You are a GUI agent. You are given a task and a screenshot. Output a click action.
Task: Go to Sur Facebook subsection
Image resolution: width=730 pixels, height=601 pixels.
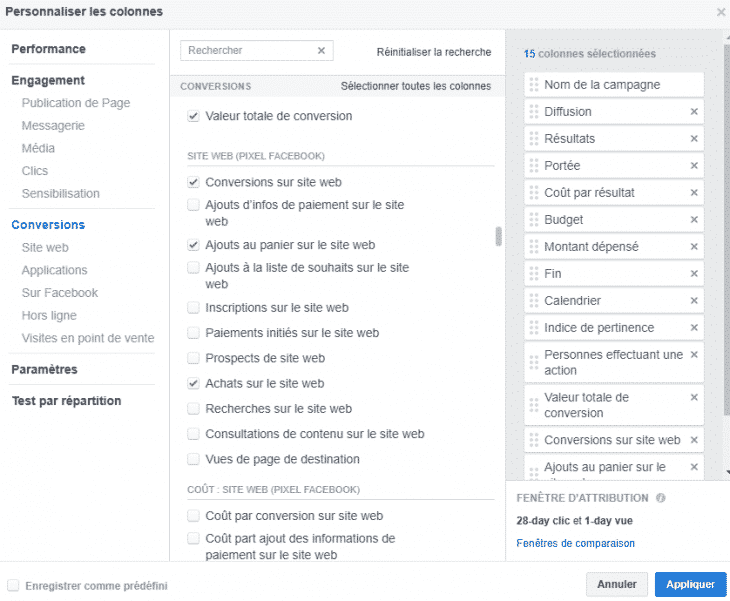pyautogui.click(x=60, y=293)
